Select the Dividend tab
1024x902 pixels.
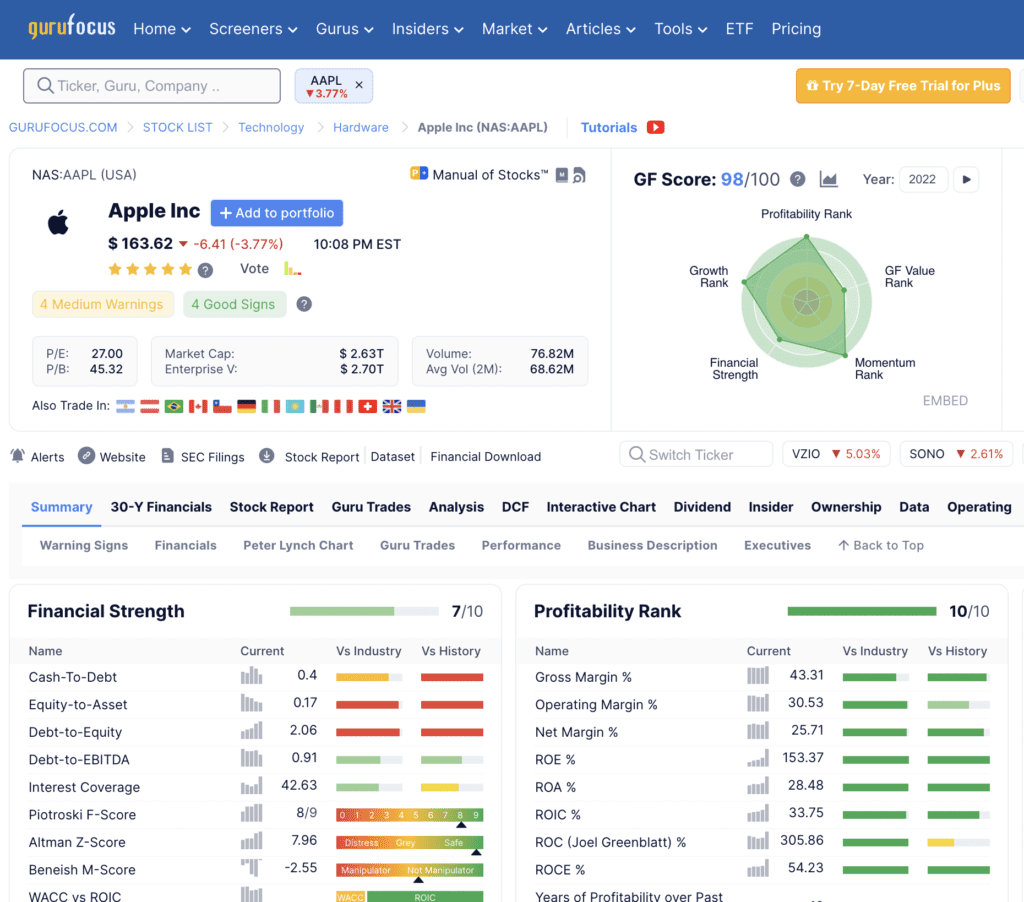(702, 507)
